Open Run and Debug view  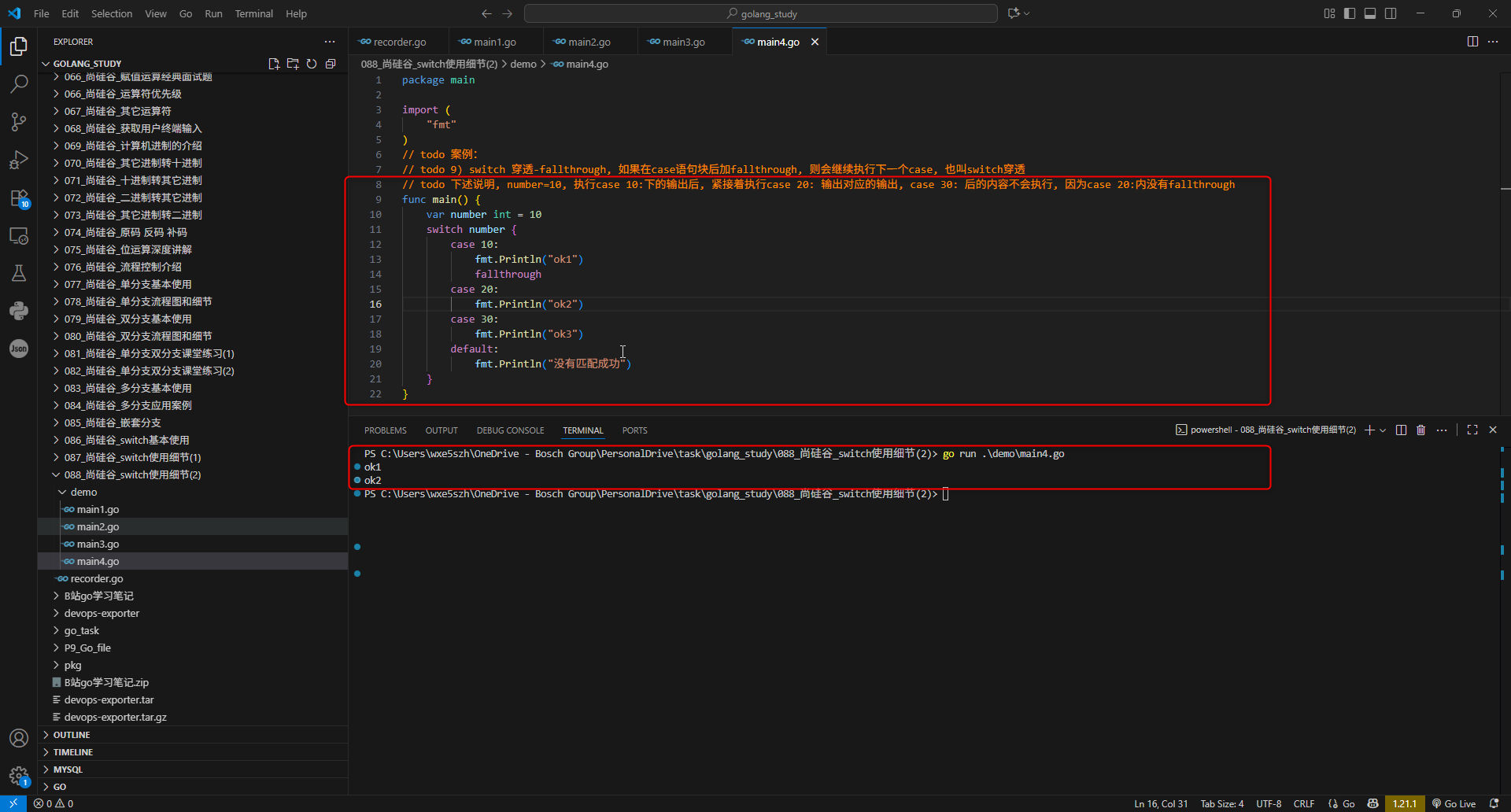(19, 160)
